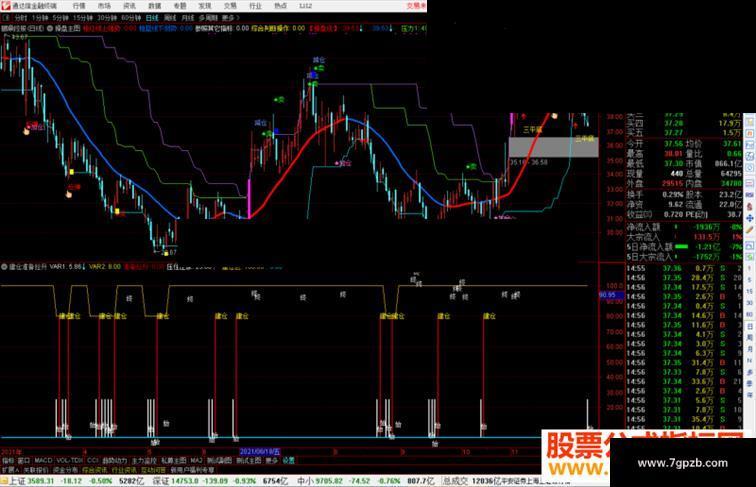
Task: Click the red application logo icon
Action: pos(5,6)
